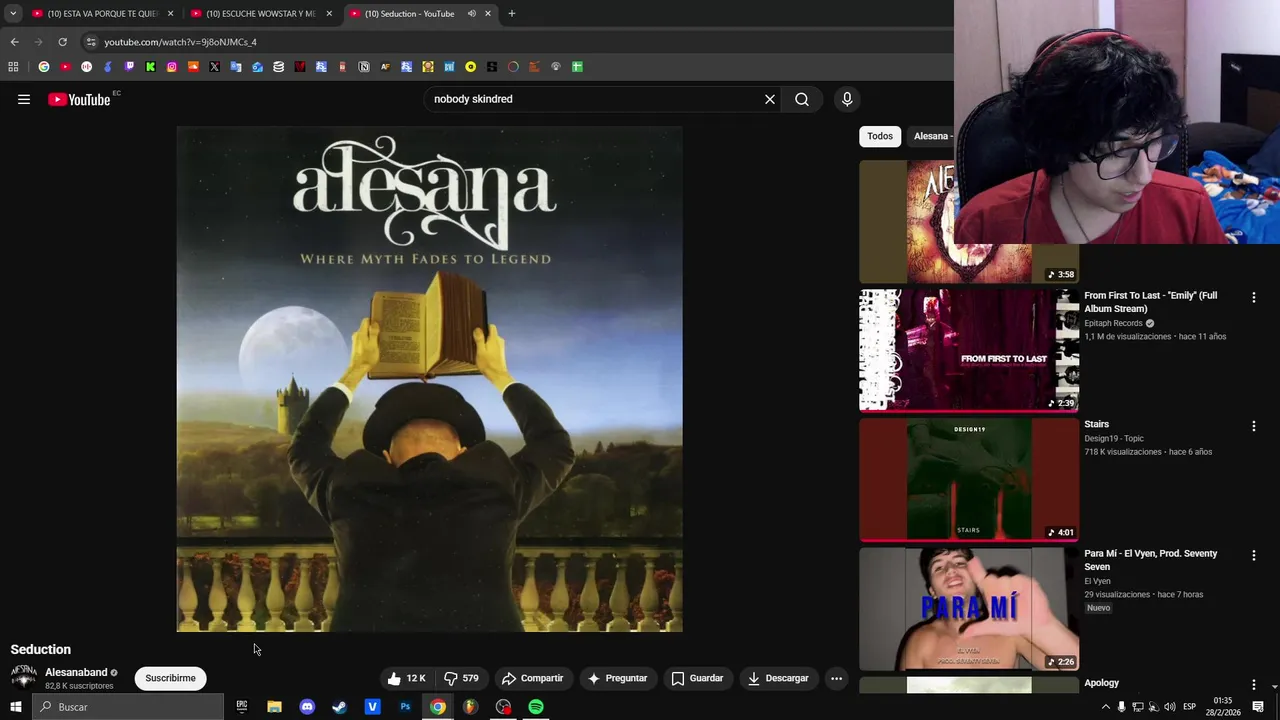Image resolution: width=1280 pixels, height=720 pixels.
Task: Share the video with Compartir
Action: [x=533, y=678]
